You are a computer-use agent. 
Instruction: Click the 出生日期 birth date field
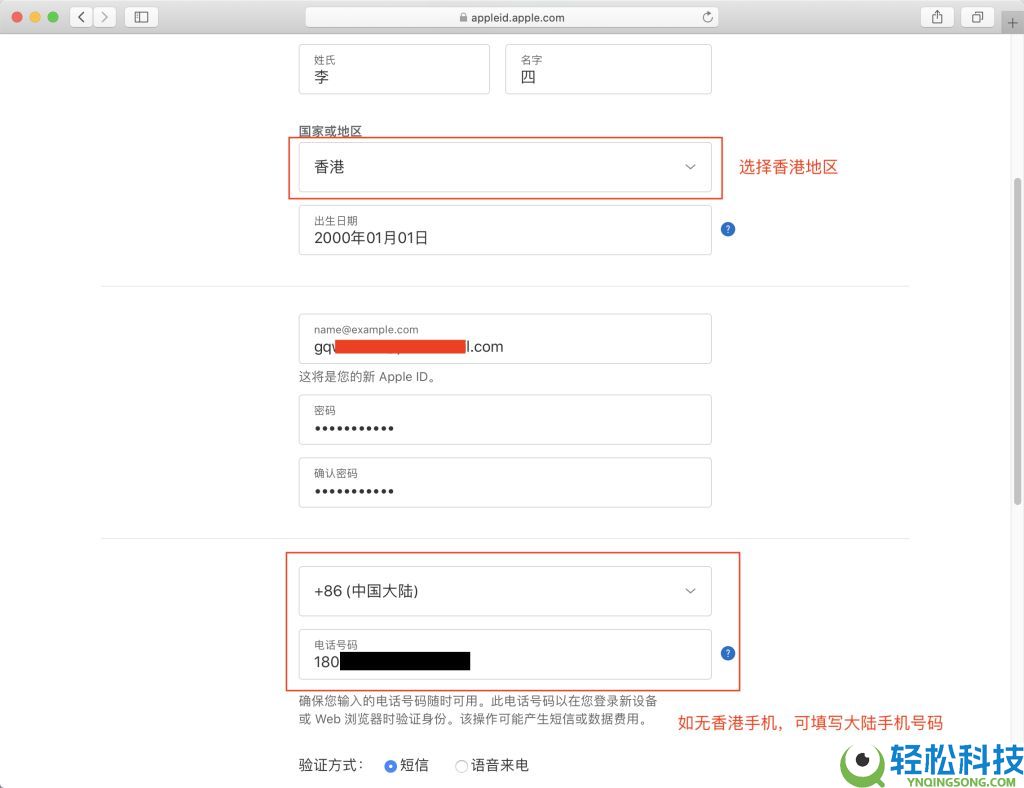pos(505,230)
